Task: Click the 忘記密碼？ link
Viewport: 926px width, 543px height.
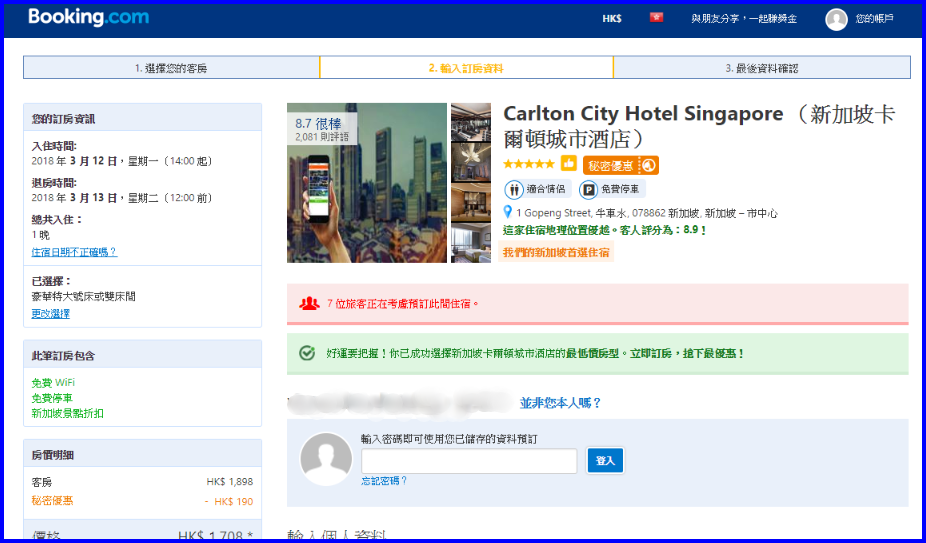Action: (x=384, y=481)
